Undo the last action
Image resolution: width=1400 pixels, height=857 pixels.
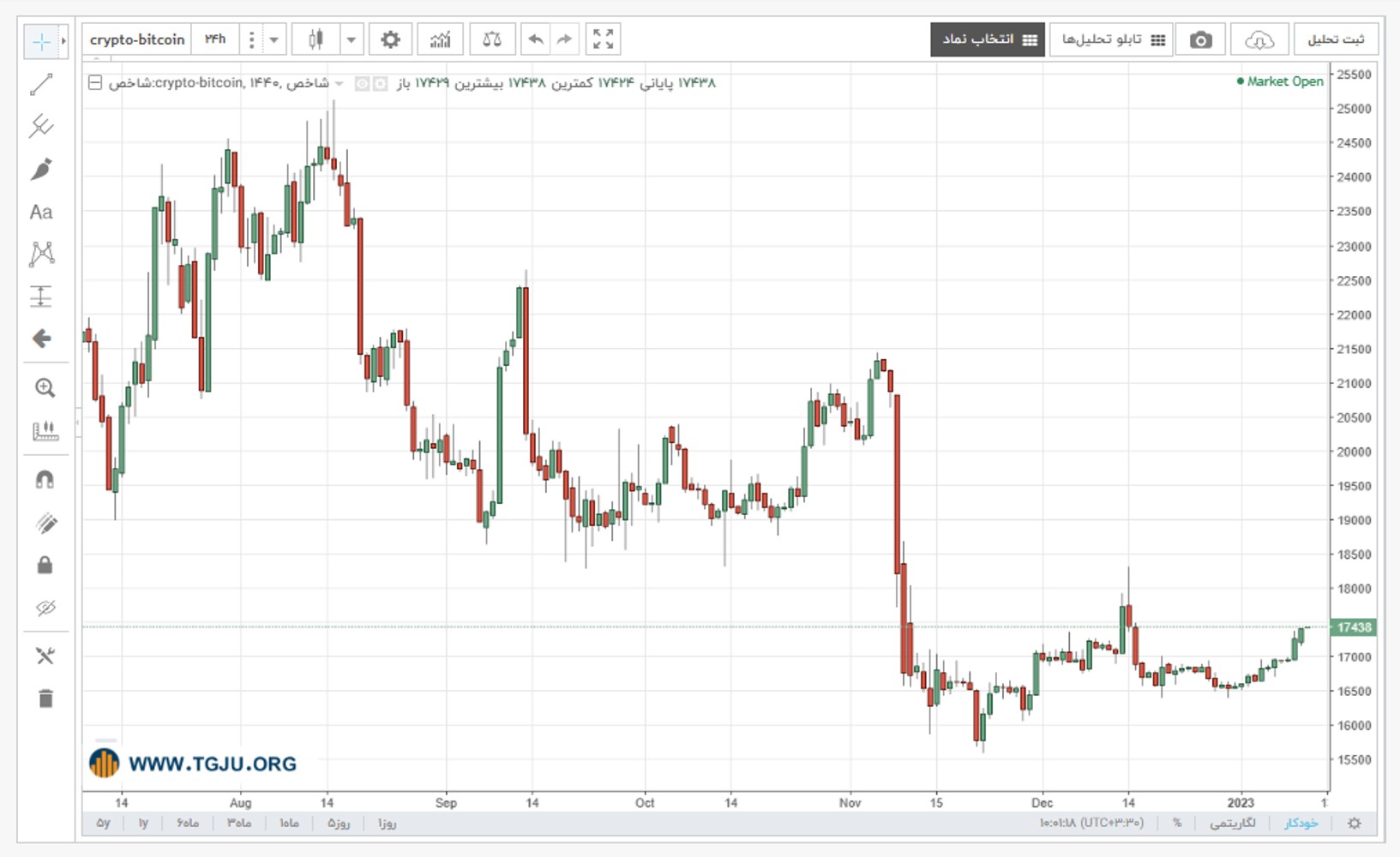[x=536, y=39]
